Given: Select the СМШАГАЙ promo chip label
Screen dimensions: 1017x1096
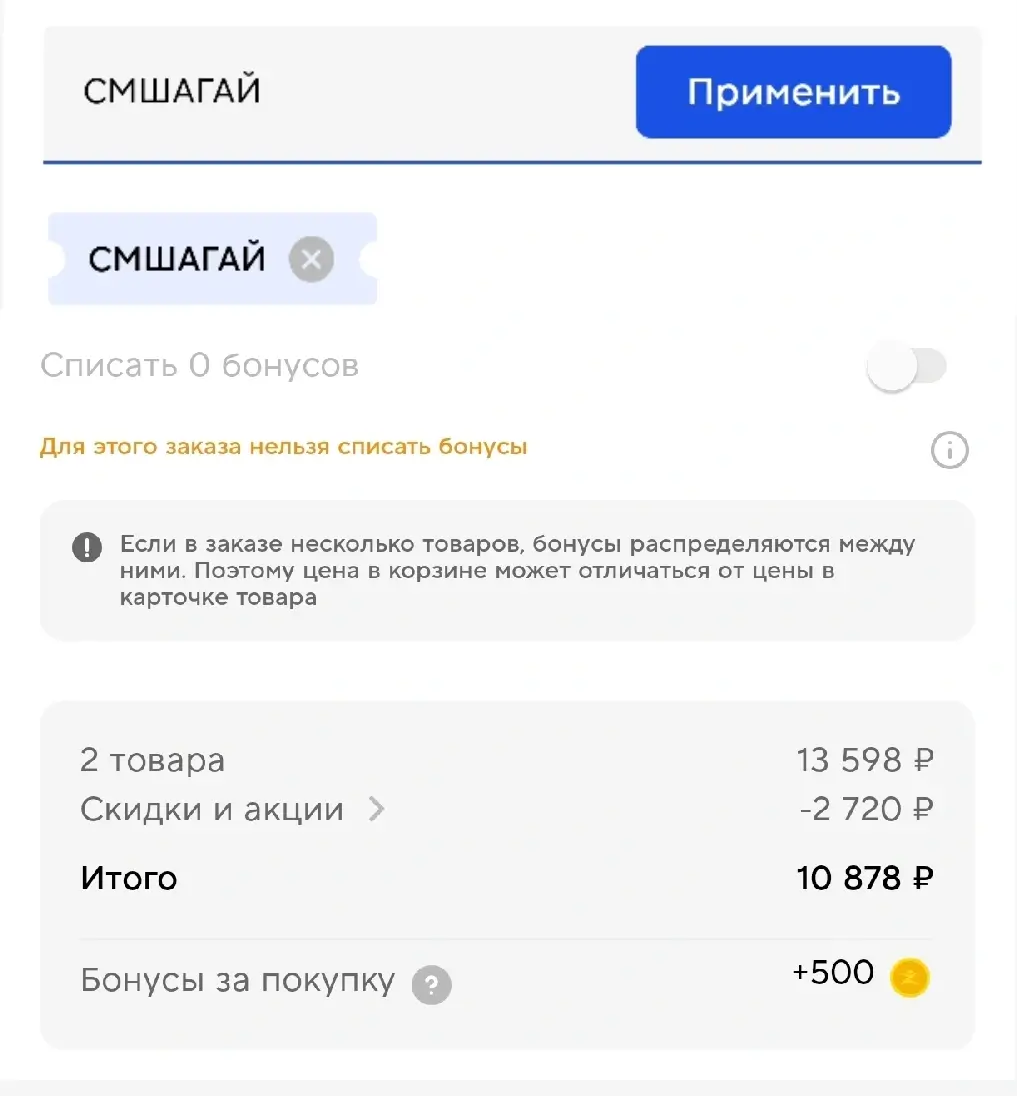Looking at the screenshot, I should pyautogui.click(x=177, y=260).
